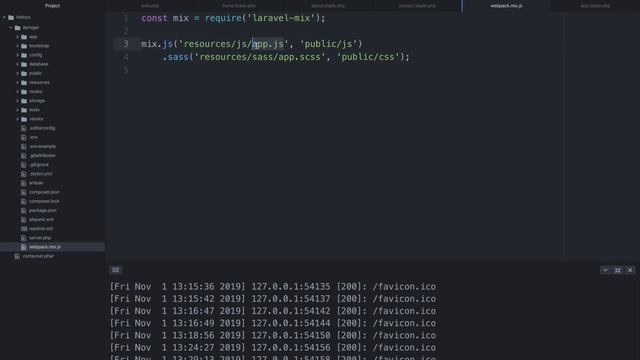Viewport: 640px width, 360px height.
Task: Click the package.json file icon
Action: pyautogui.click(x=24, y=210)
